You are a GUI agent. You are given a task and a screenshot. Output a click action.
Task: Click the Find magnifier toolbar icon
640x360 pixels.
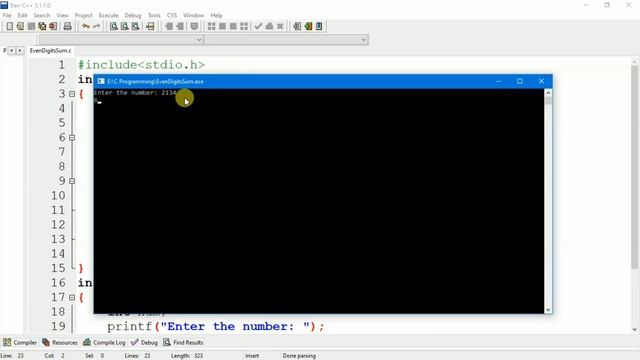click(x=114, y=26)
